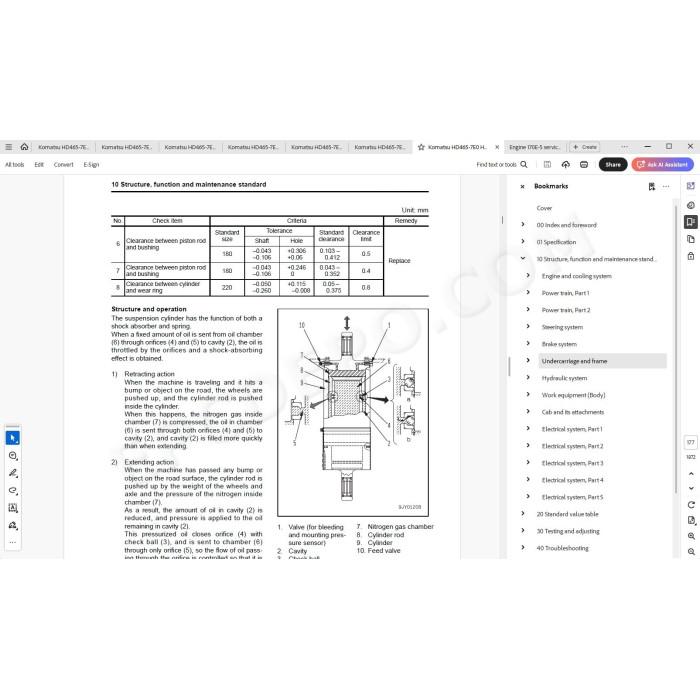Expand the 01 Specification bookmark
700x700 pixels.
tap(523, 242)
